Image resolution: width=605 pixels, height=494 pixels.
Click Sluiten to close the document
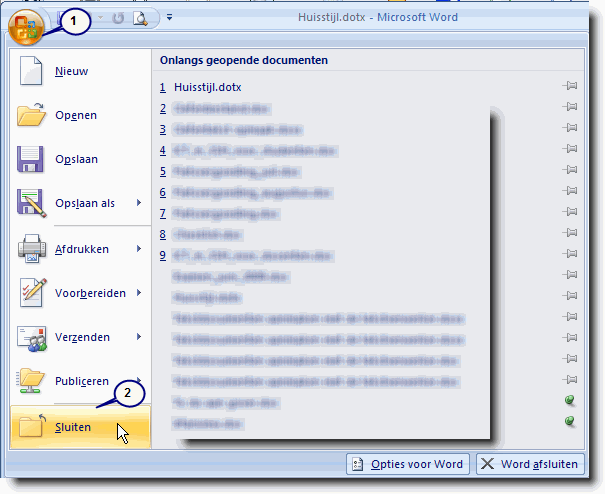coord(80,427)
